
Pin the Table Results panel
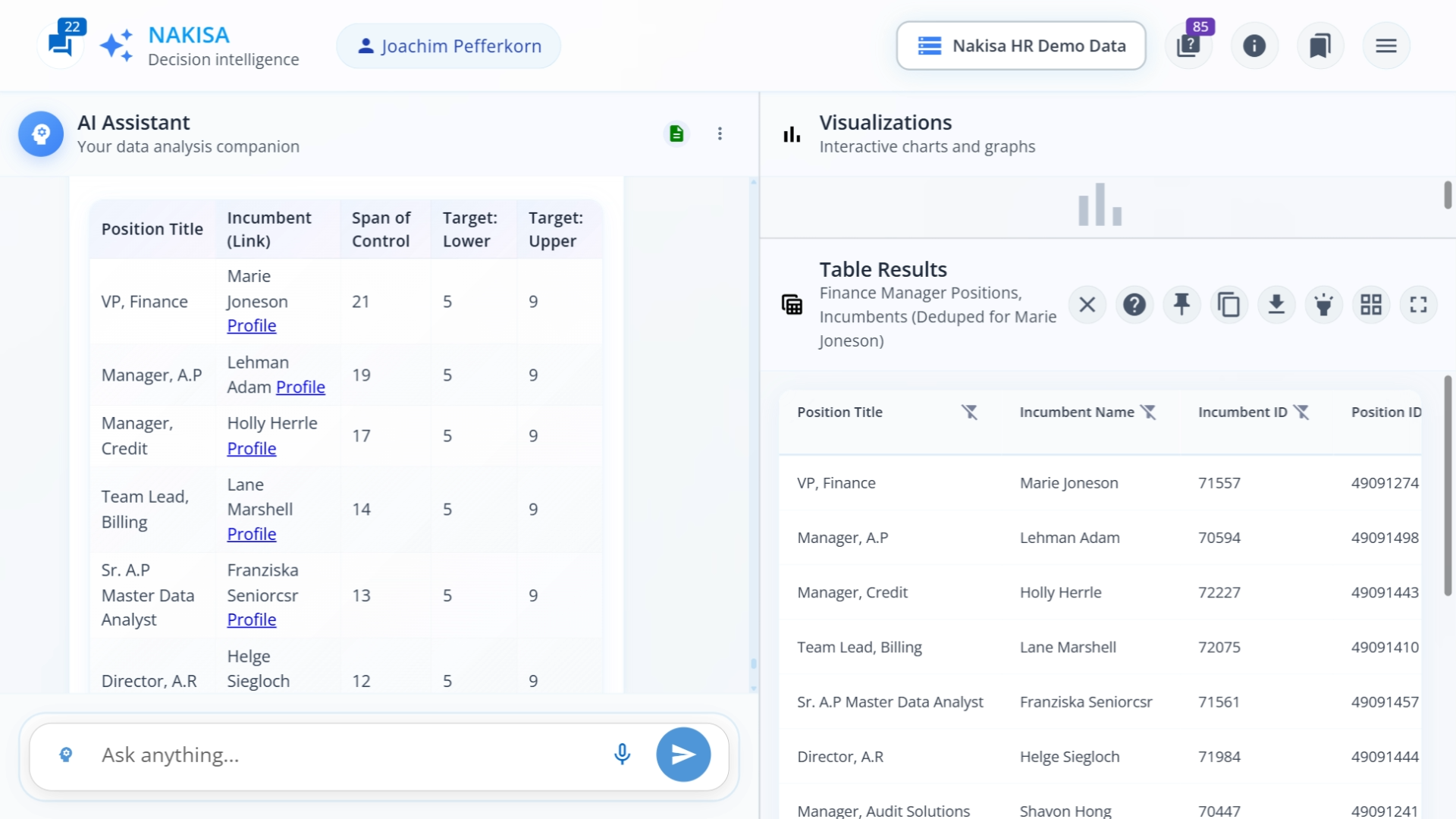[x=1182, y=304]
